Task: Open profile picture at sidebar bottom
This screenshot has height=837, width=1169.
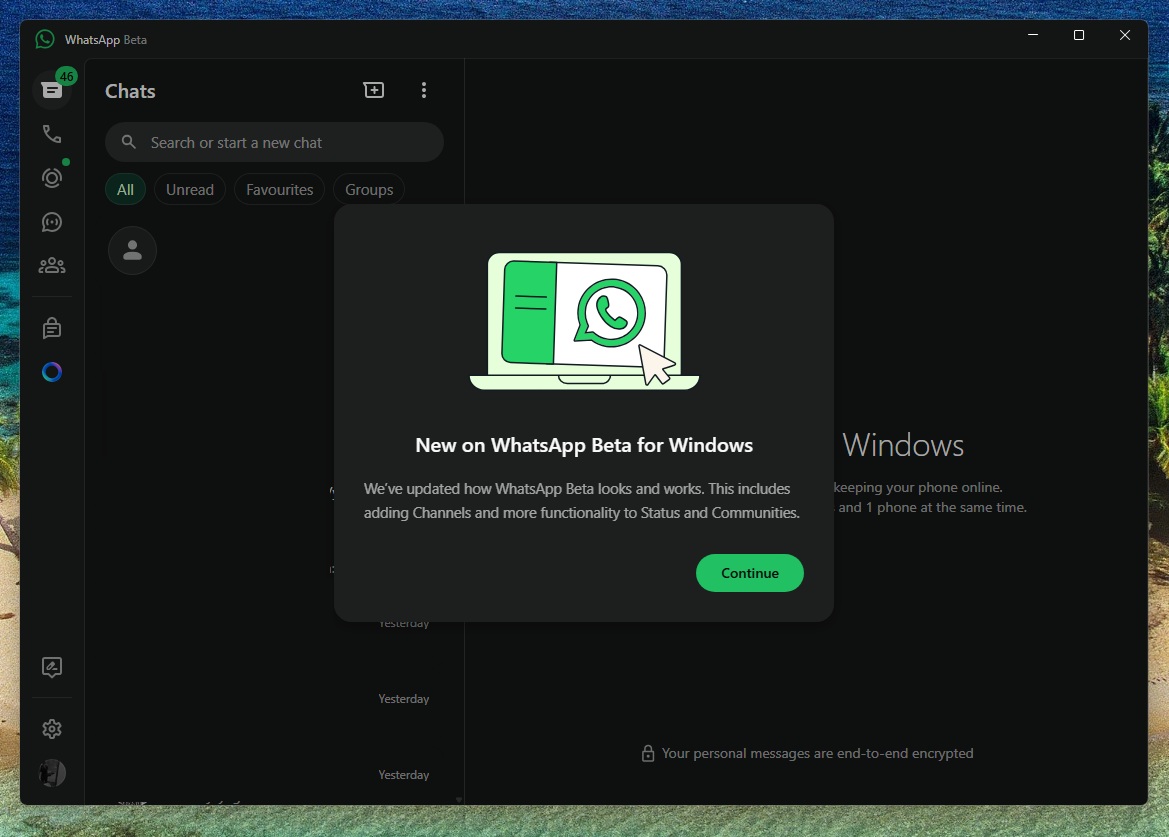Action: click(x=52, y=773)
